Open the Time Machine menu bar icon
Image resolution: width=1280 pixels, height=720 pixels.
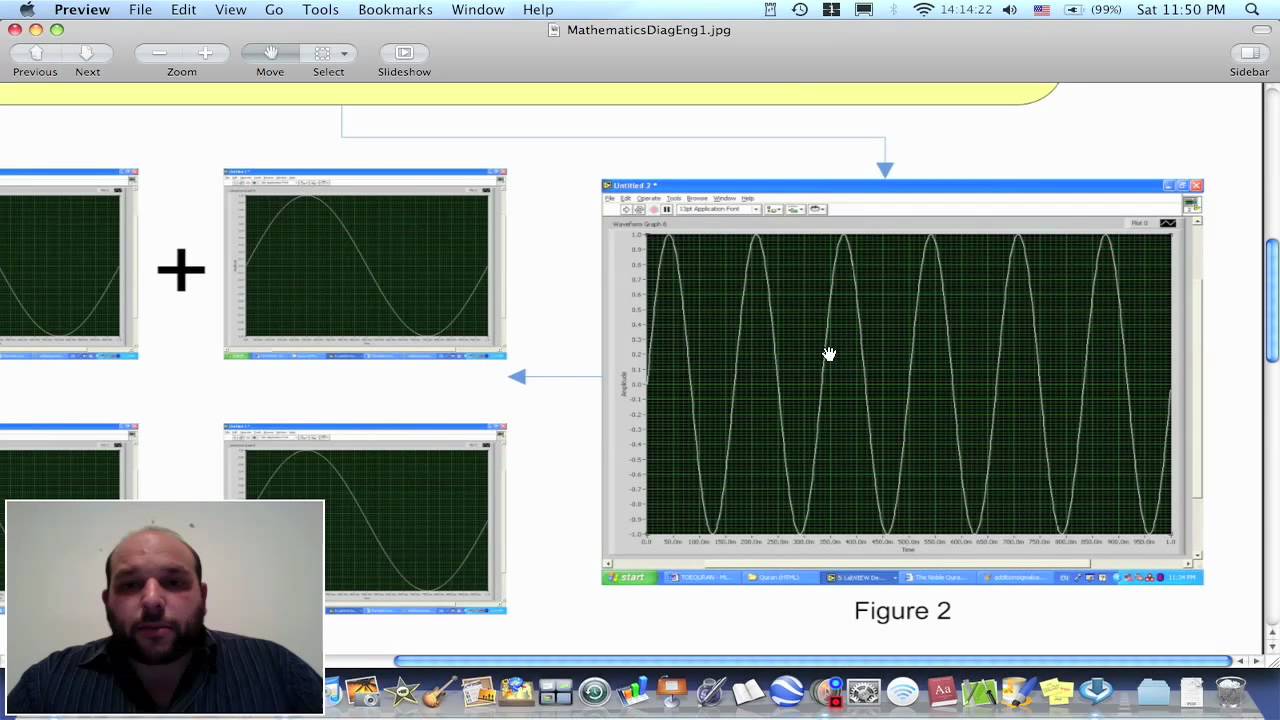pos(800,10)
